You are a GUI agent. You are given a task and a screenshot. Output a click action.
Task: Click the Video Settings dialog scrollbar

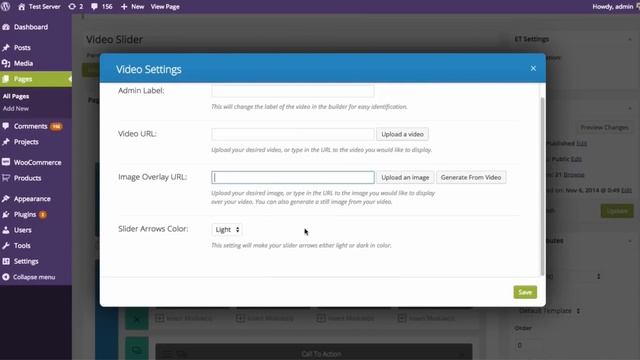(x=542, y=186)
